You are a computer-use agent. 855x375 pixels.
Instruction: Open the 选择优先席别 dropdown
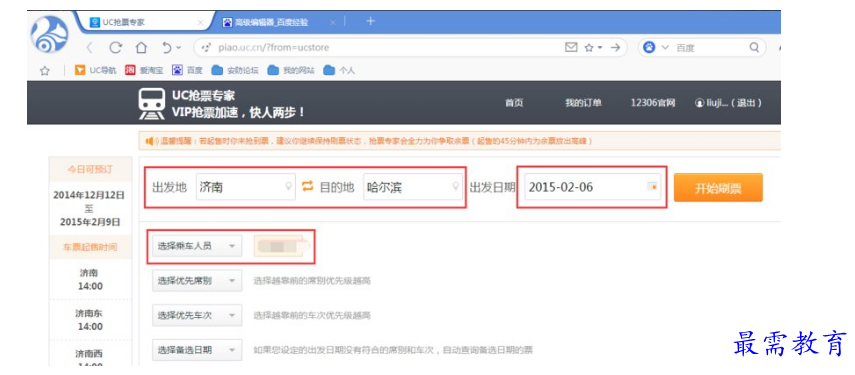[x=196, y=281]
